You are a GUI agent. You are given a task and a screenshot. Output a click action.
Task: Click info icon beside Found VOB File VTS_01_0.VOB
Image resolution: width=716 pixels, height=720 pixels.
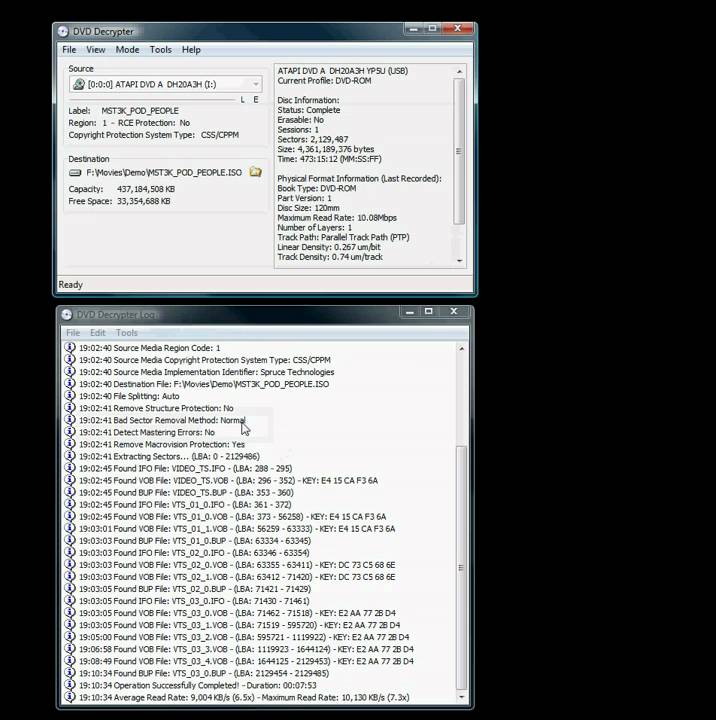point(70,516)
